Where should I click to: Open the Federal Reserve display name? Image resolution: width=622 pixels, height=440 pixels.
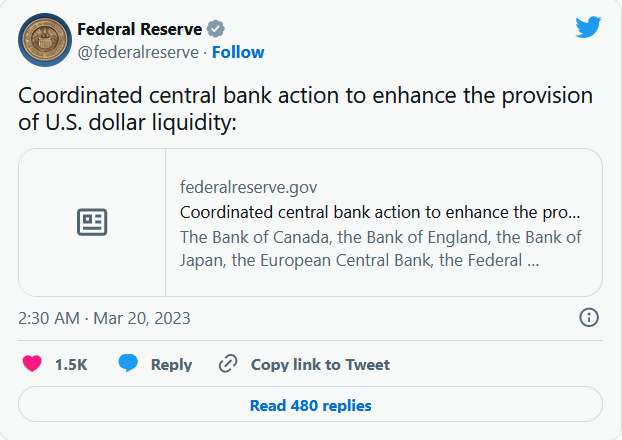coord(140,29)
